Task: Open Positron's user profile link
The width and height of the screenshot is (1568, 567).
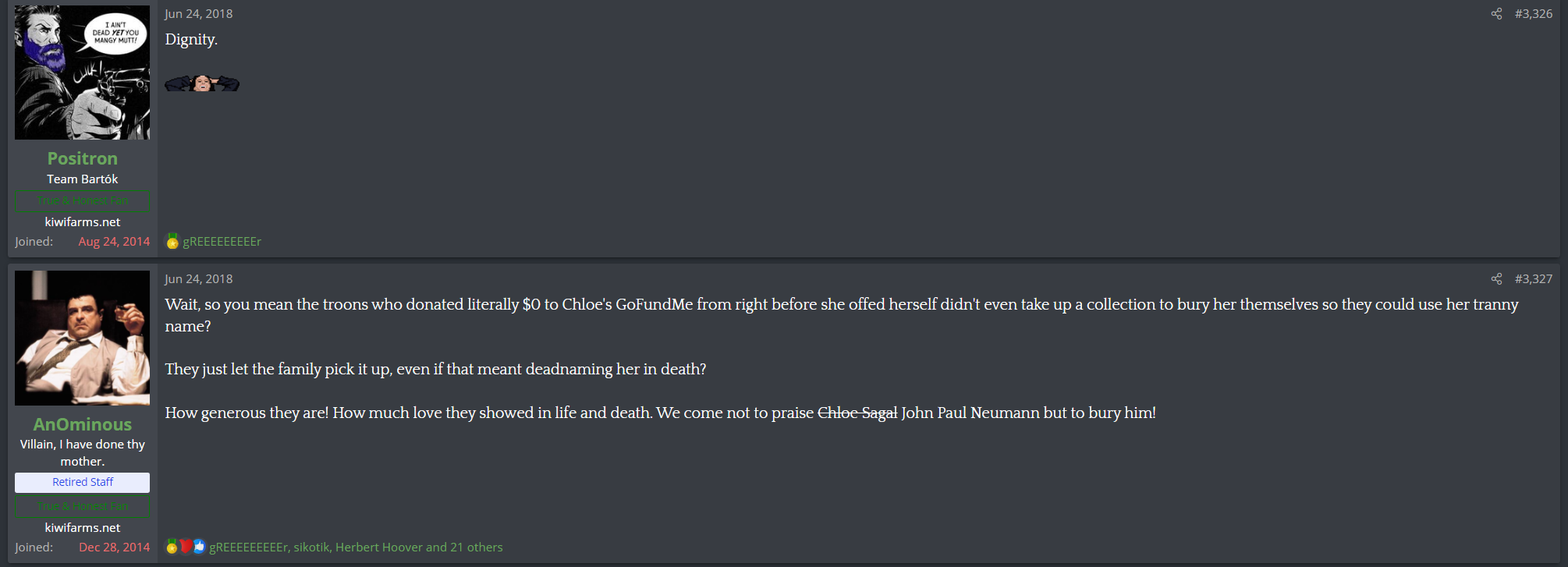Action: [x=82, y=158]
